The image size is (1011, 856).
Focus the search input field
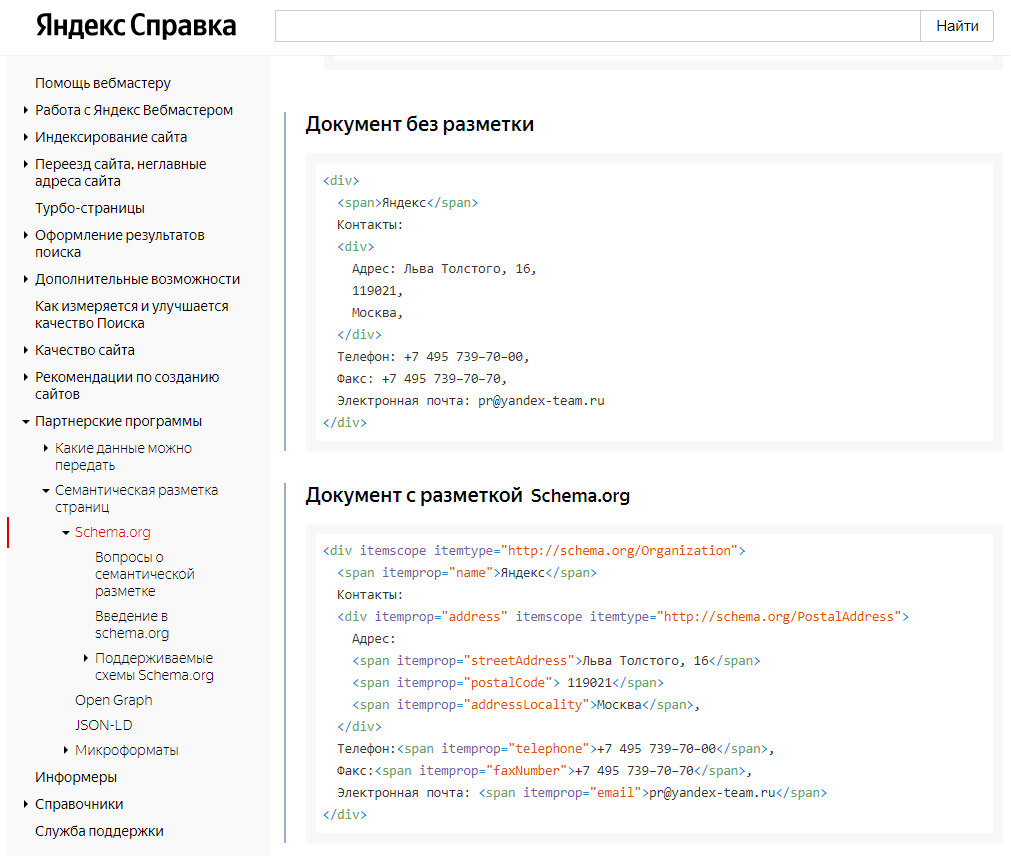coord(598,26)
